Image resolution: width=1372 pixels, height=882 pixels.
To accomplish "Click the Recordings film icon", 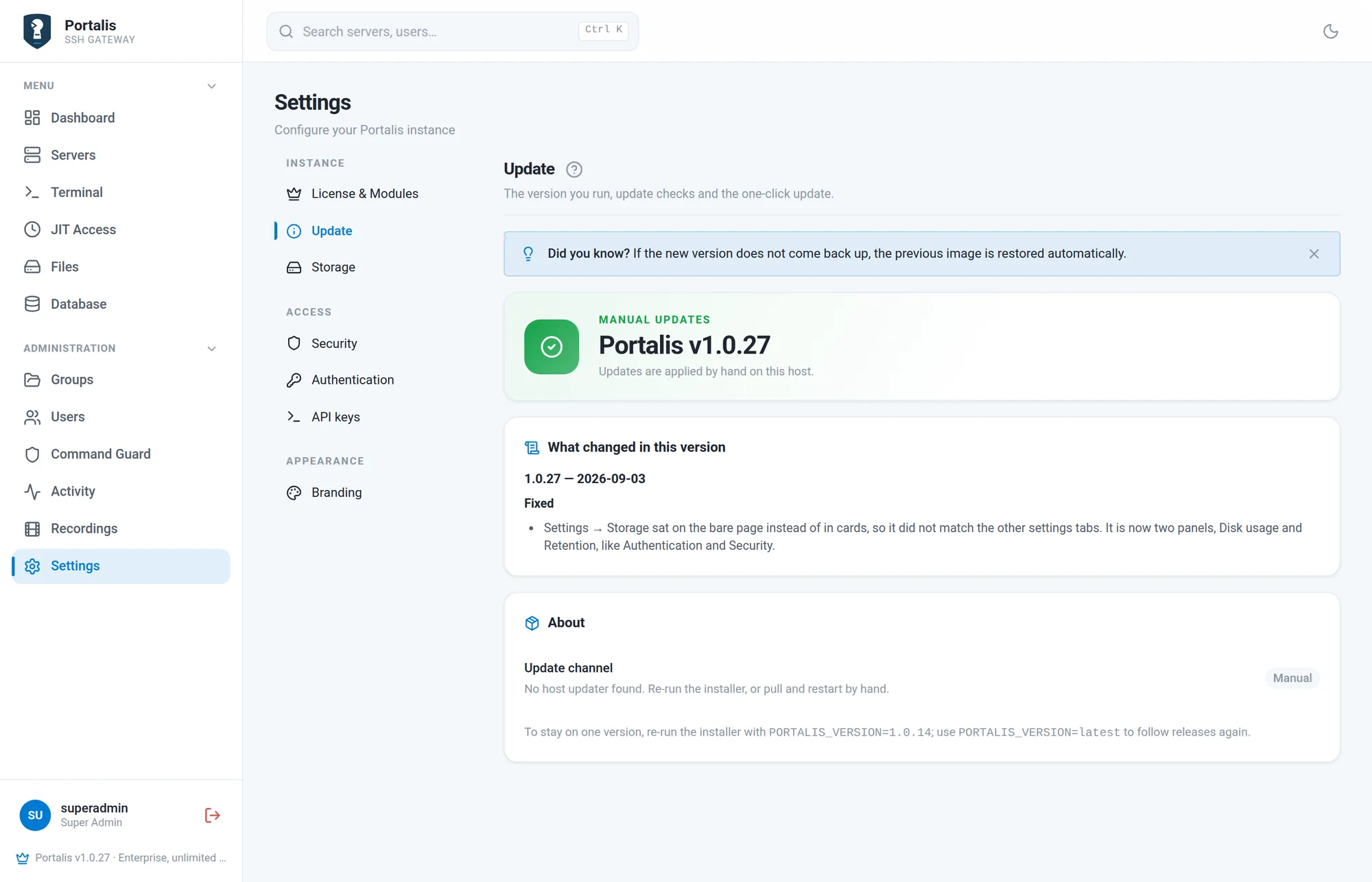I will tap(32, 529).
